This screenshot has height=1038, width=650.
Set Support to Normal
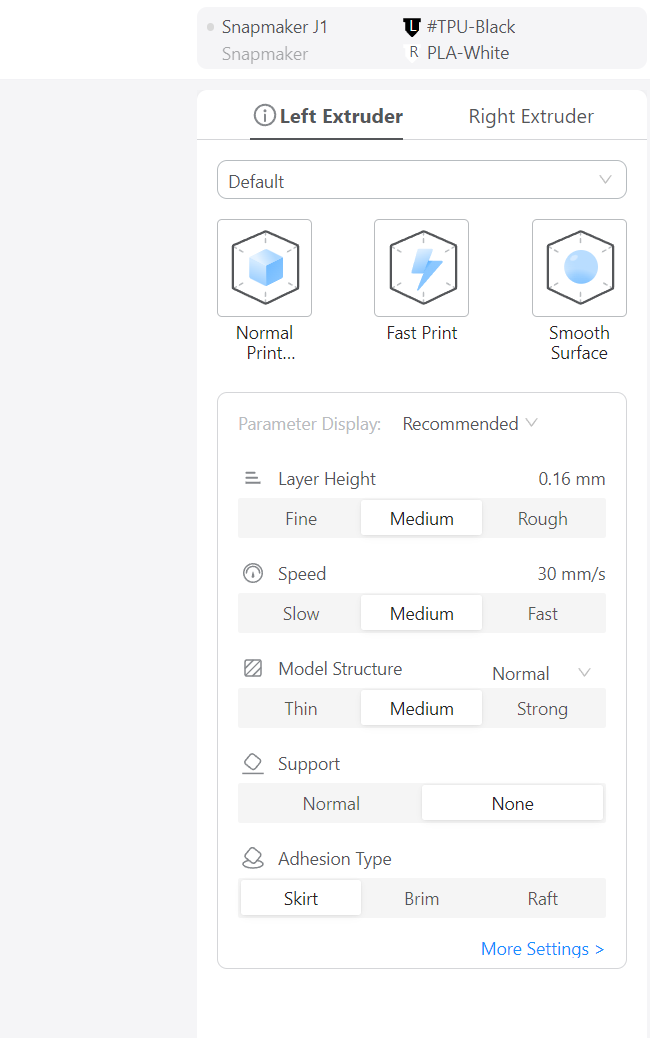(x=331, y=803)
